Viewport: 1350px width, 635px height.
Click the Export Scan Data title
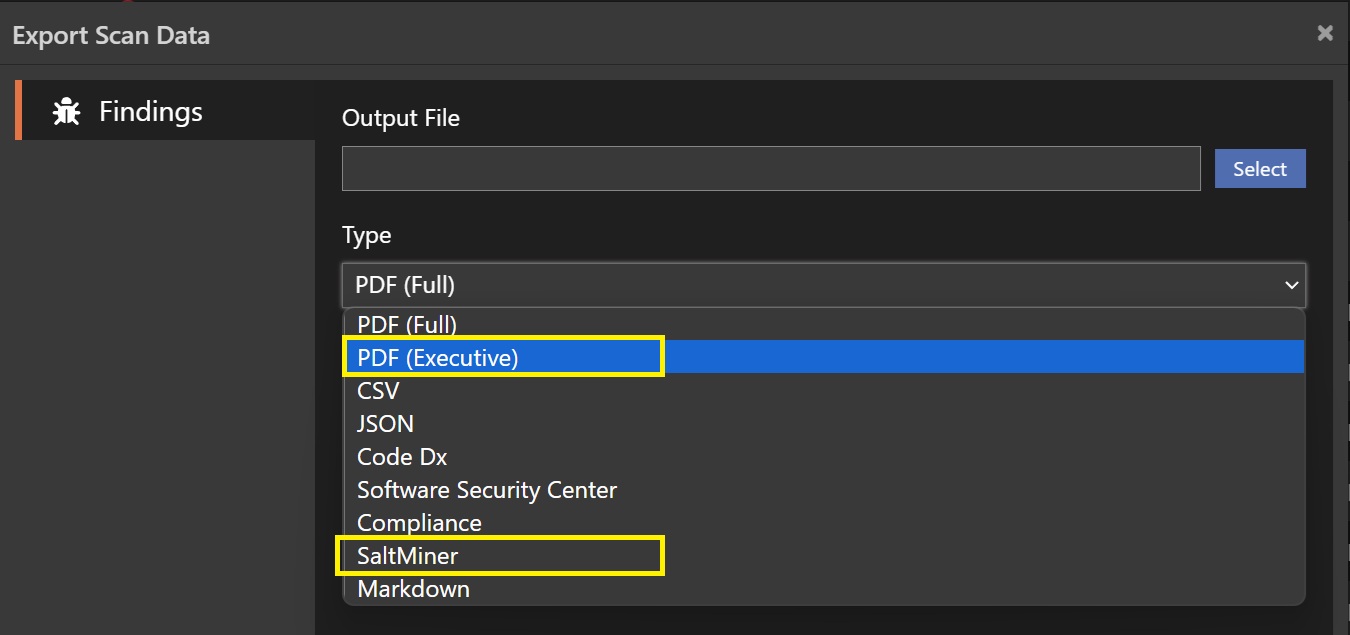click(x=111, y=36)
